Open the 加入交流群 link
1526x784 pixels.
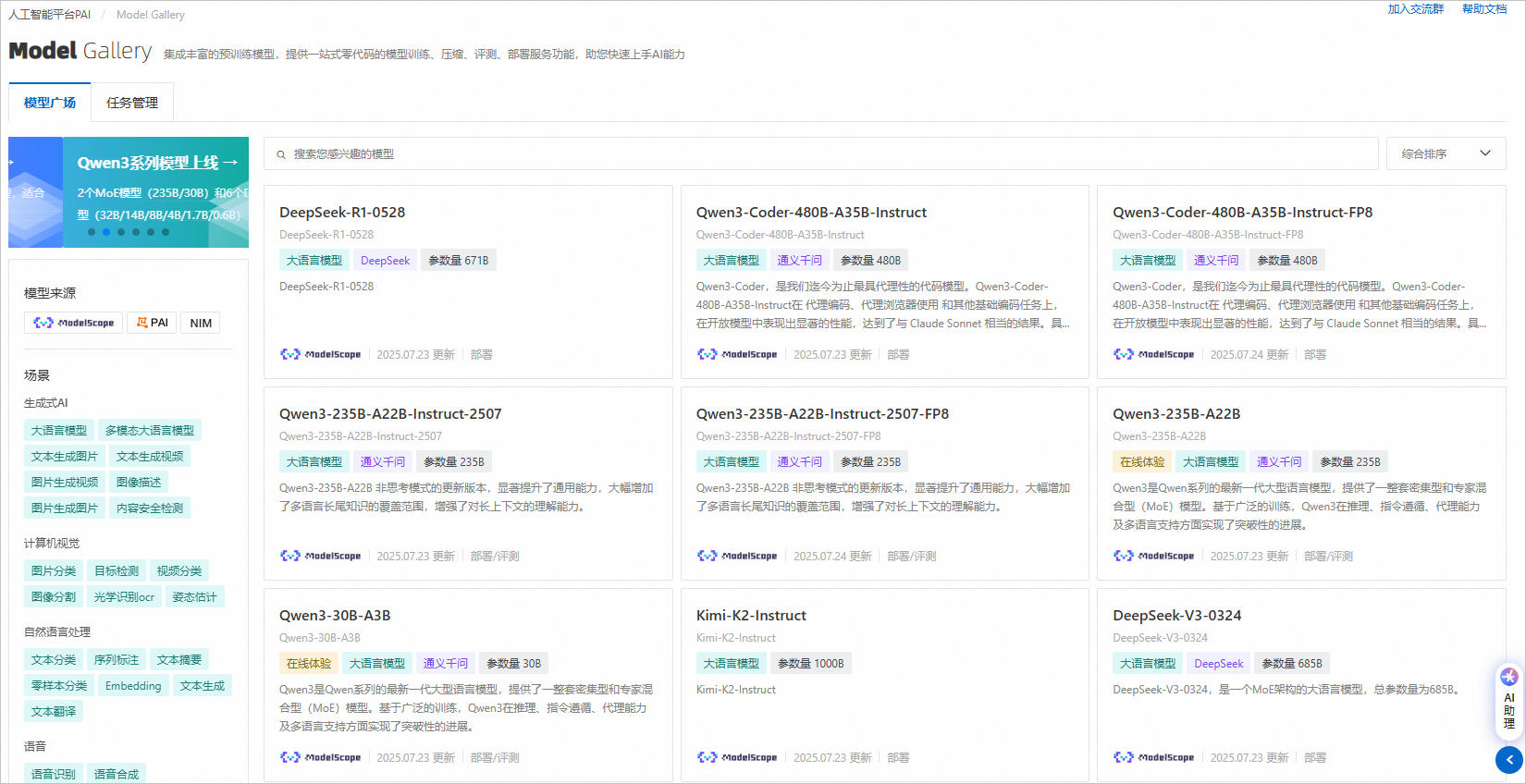point(1416,9)
